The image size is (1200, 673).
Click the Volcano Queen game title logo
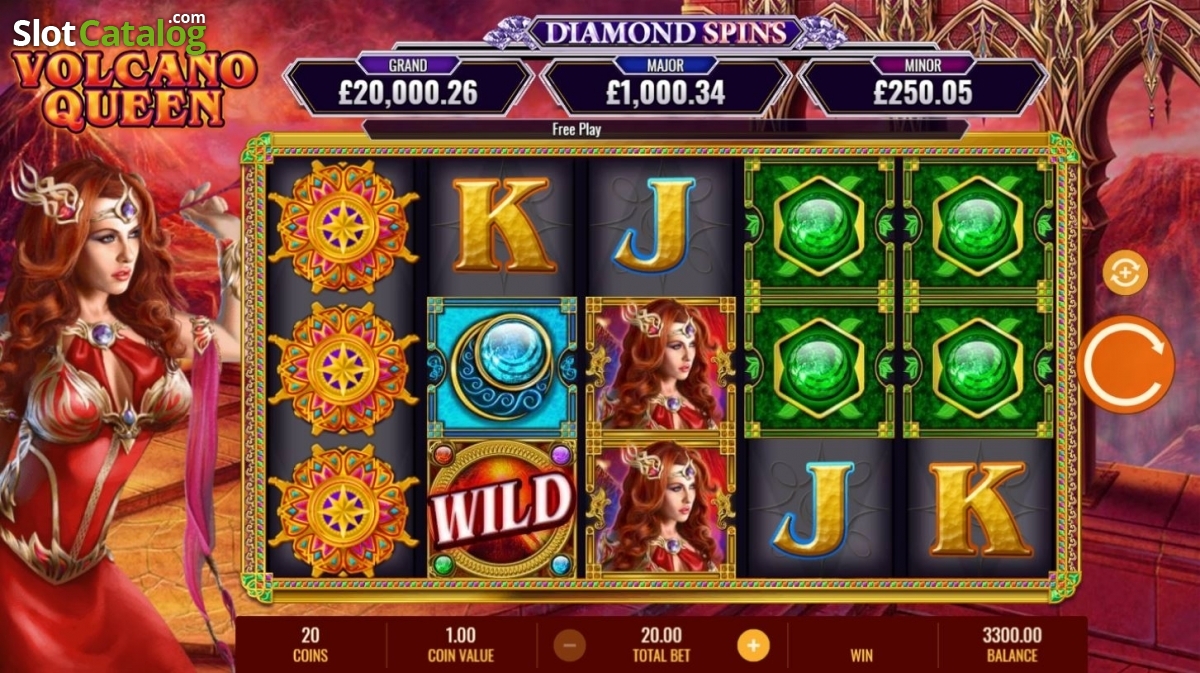pos(134,91)
